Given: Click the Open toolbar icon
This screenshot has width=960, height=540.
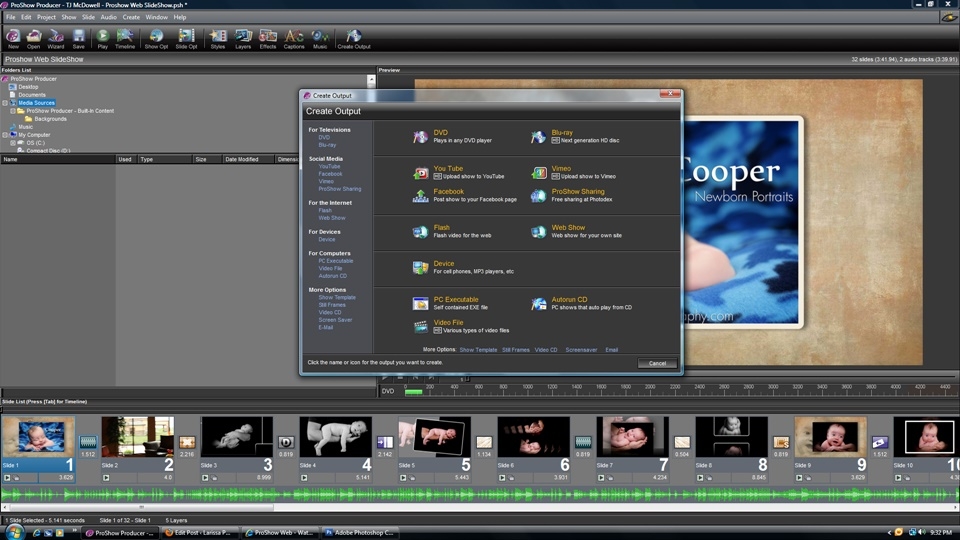Looking at the screenshot, I should pyautogui.click(x=34, y=38).
